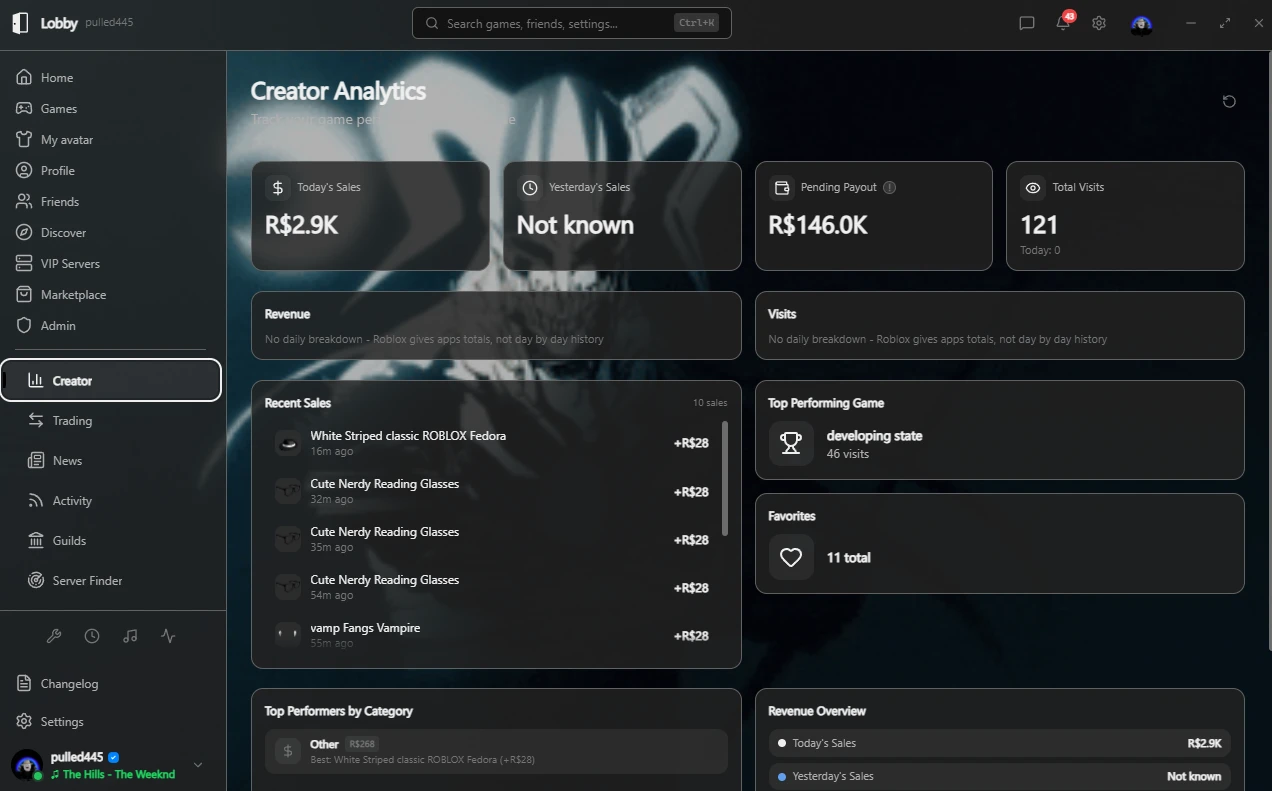Screen dimensions: 1272x791
Task: Click Yesterday's Sales row in Revenue Overview
Action: (x=999, y=776)
